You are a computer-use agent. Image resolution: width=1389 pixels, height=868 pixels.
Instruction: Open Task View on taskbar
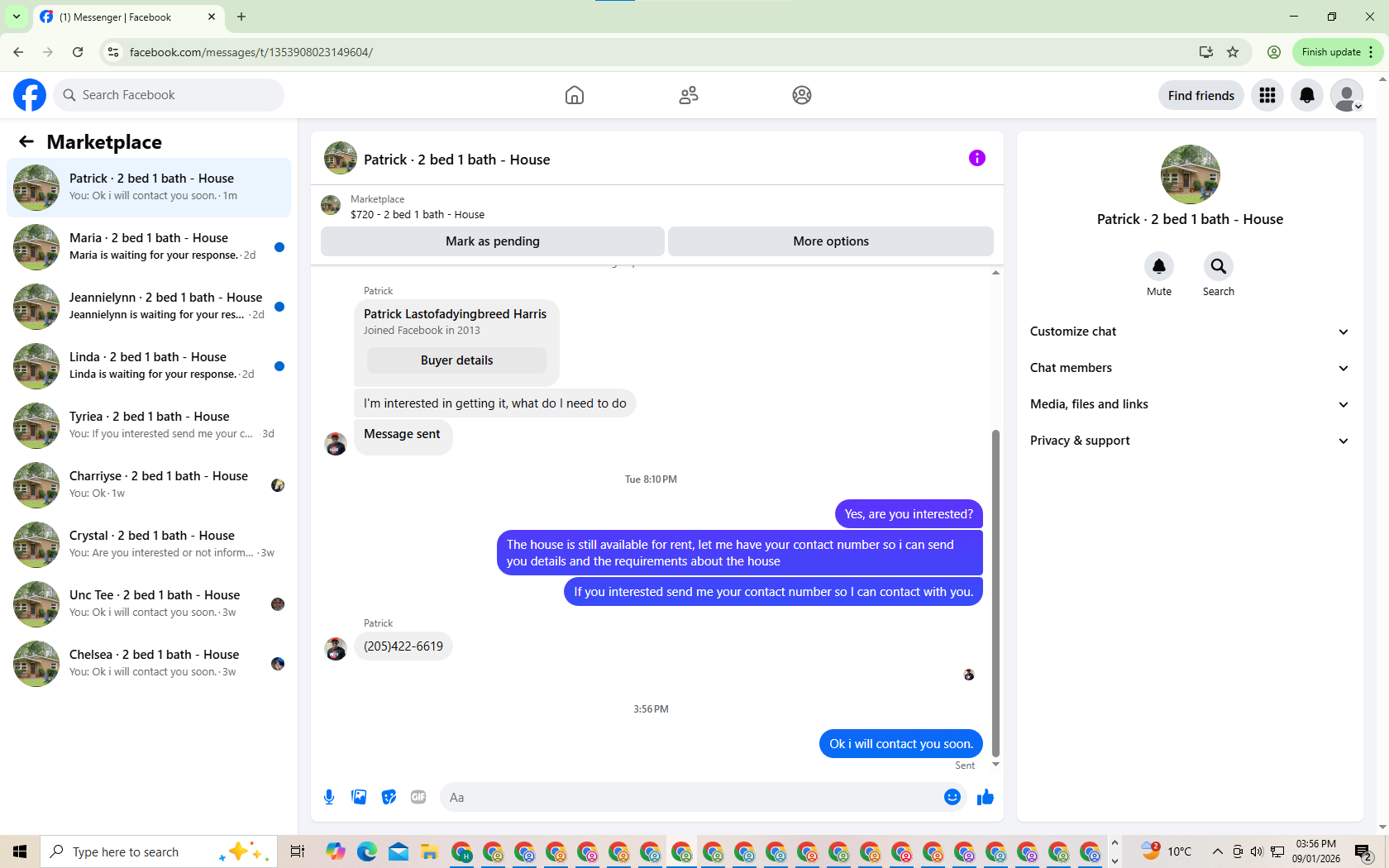(298, 851)
